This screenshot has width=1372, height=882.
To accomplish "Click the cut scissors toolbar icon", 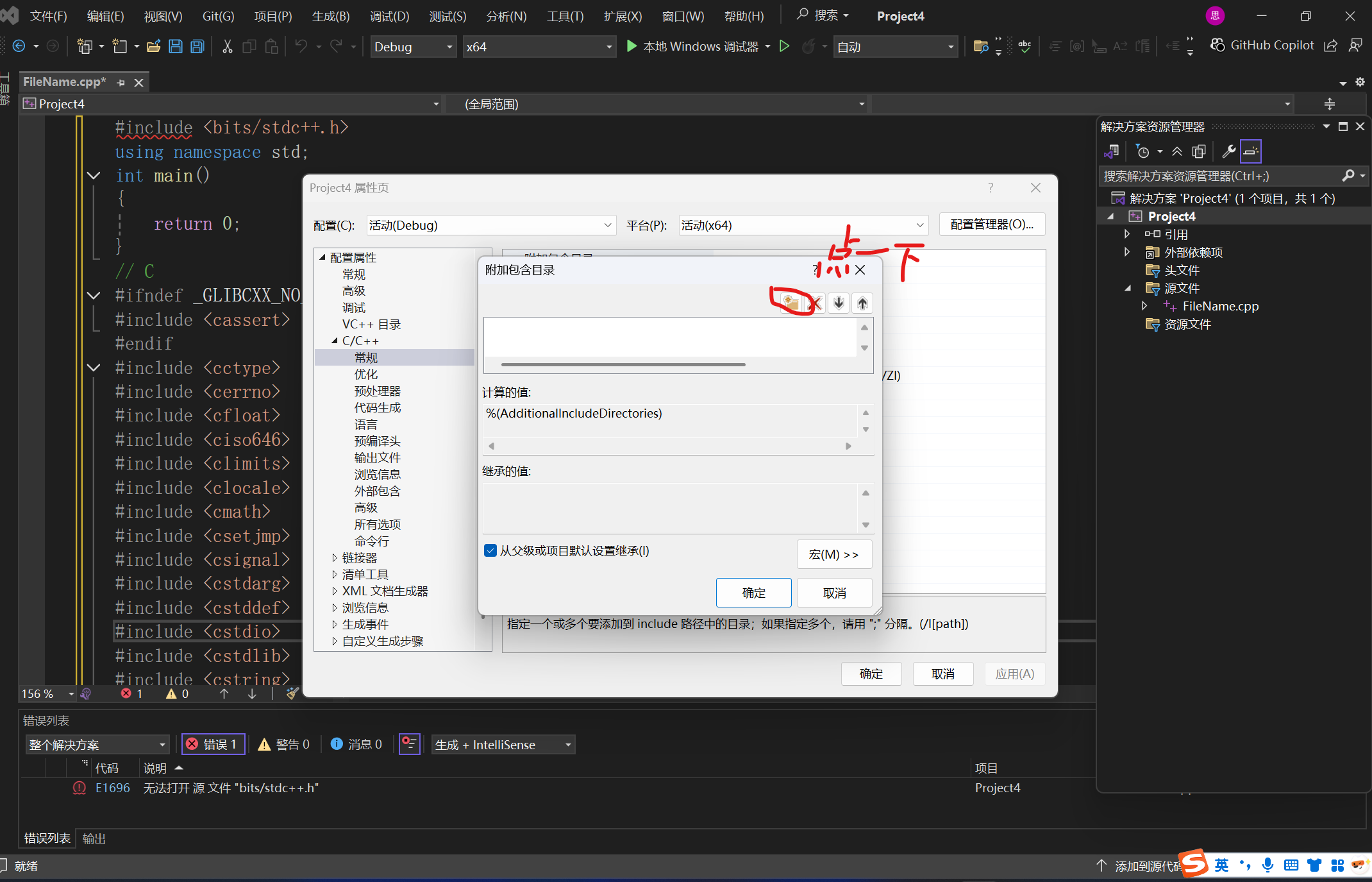I will tap(227, 46).
